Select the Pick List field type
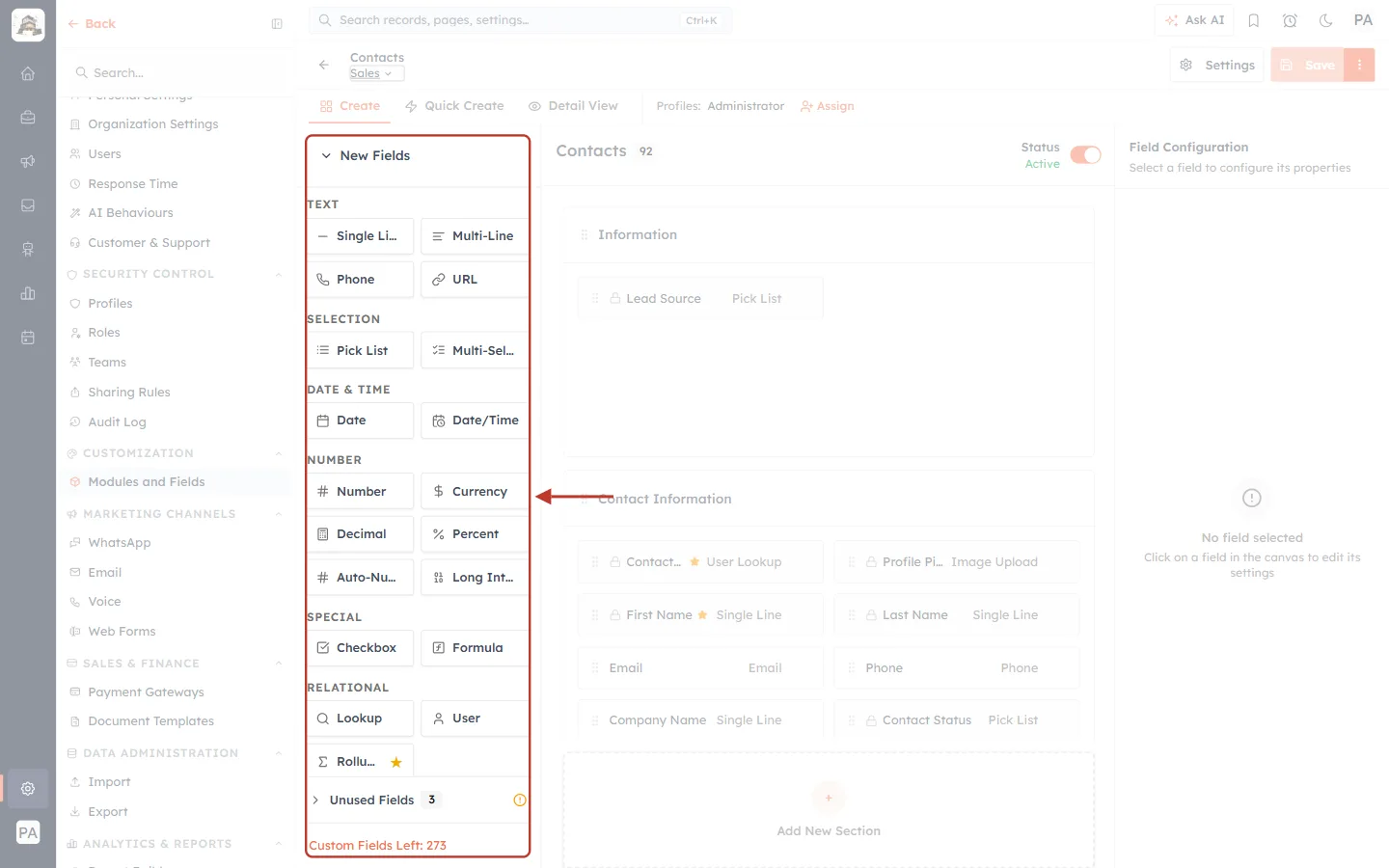 [x=360, y=350]
